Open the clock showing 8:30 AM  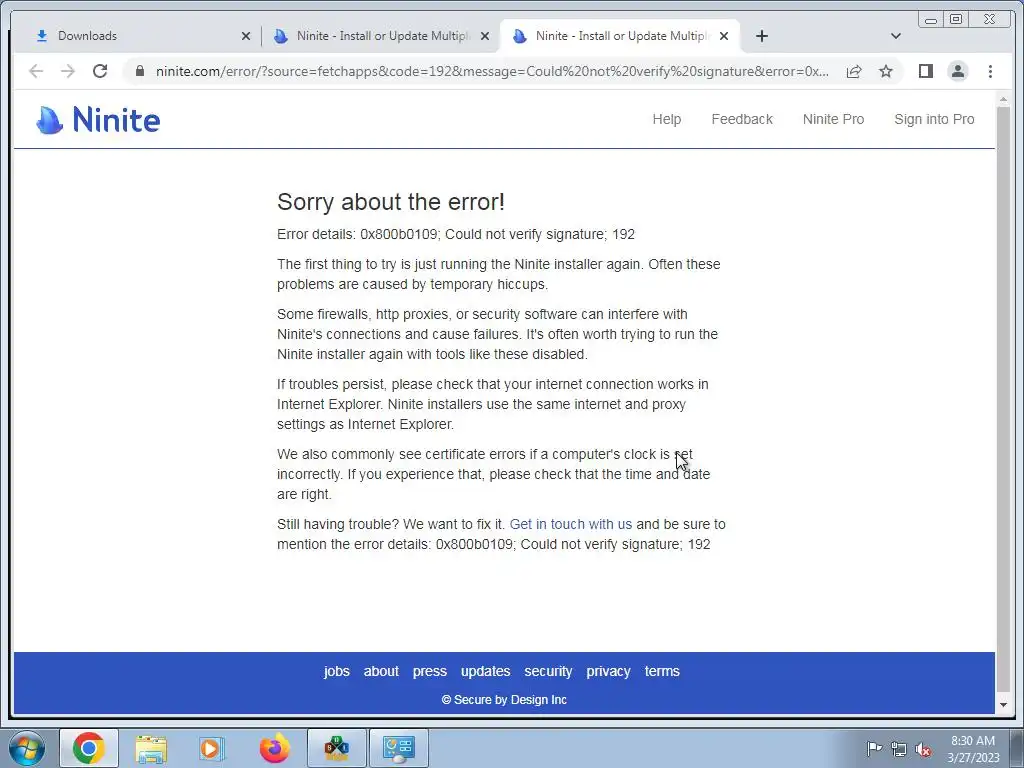coord(972,749)
